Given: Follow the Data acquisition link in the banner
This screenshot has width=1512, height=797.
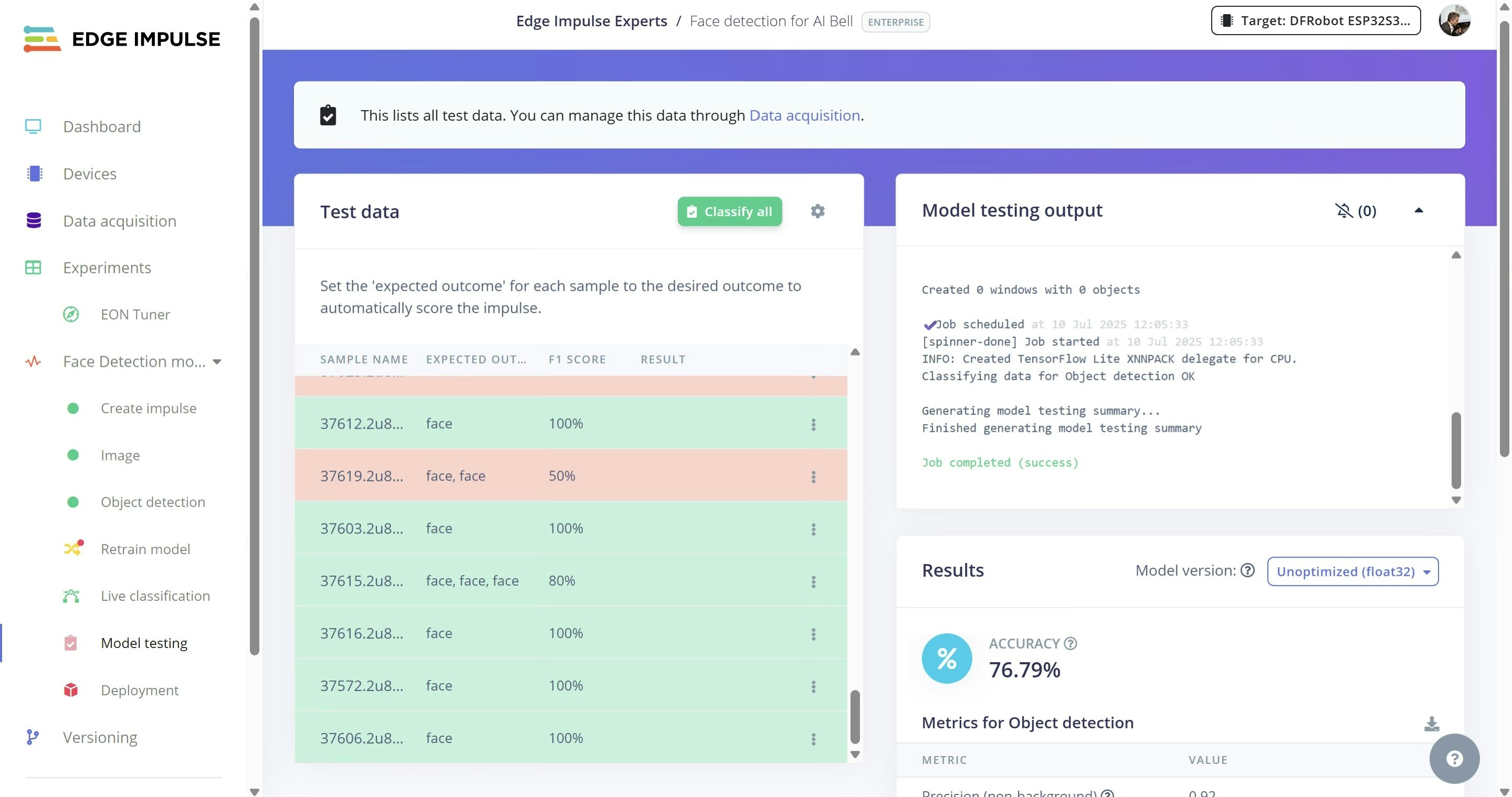Looking at the screenshot, I should (x=804, y=115).
